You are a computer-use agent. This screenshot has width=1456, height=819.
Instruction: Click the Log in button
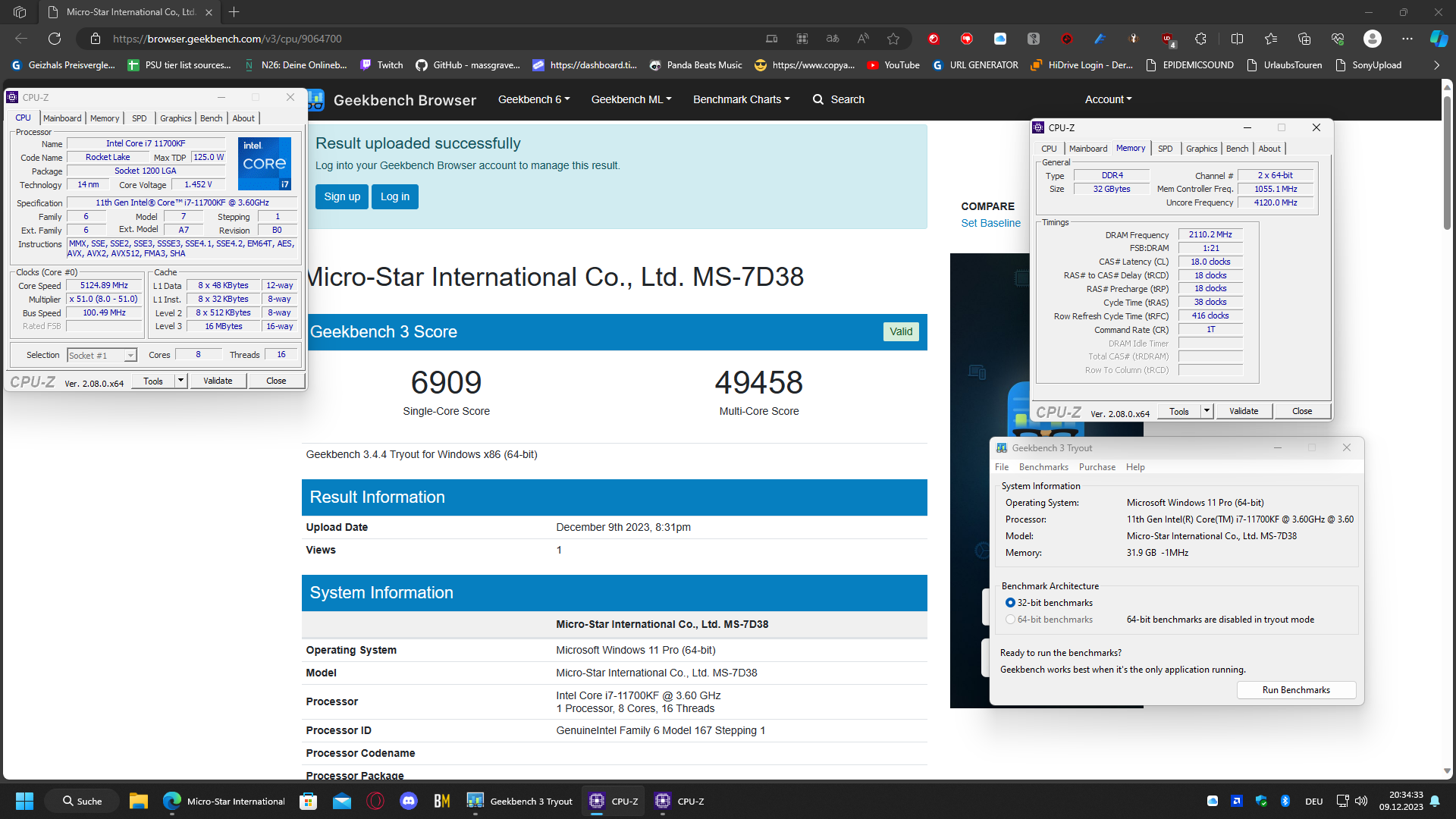[x=394, y=196]
